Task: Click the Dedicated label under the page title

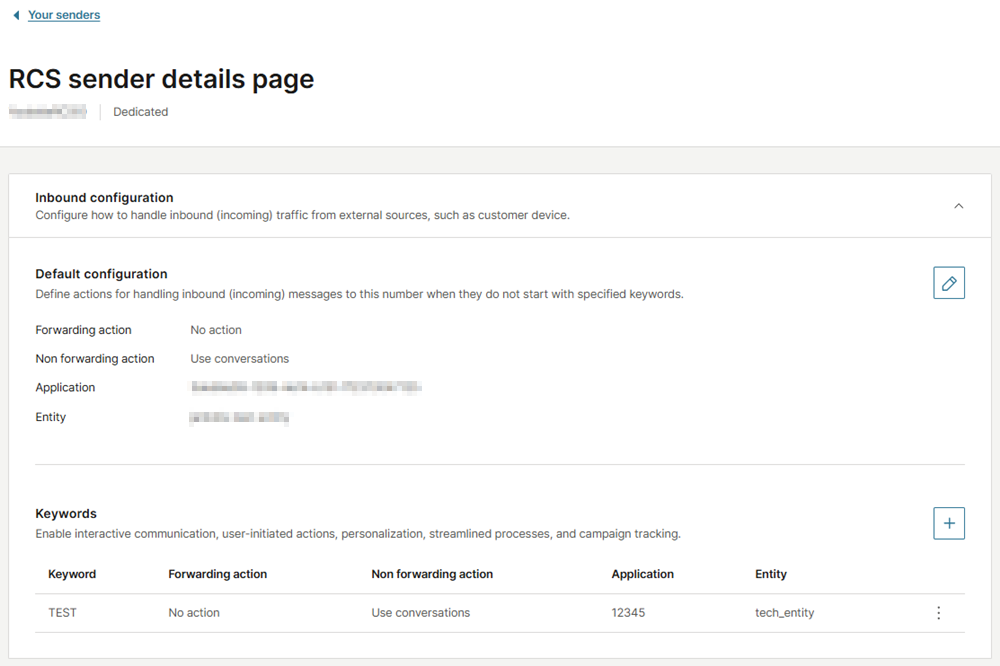Action: (140, 111)
